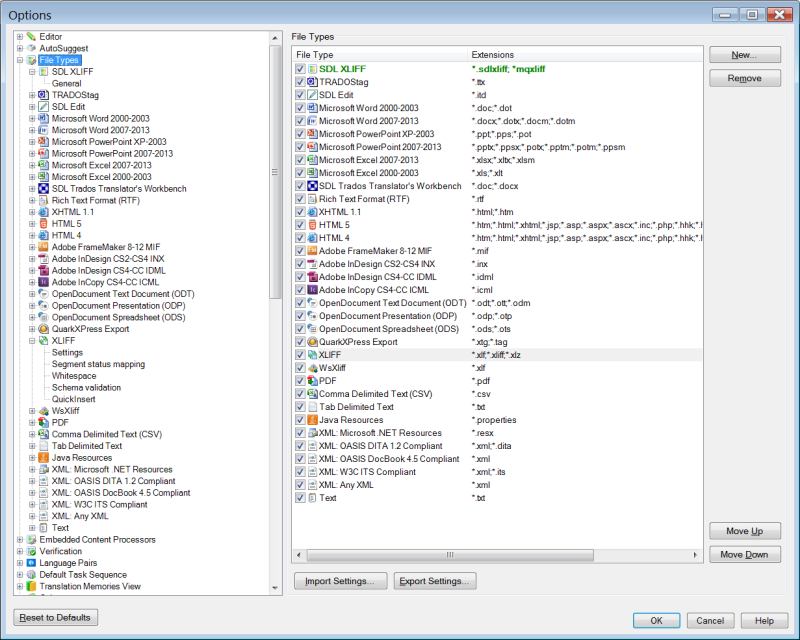Viewport: 800px width, 640px height.
Task: Collapse the File Types tree node
Action: point(20,60)
